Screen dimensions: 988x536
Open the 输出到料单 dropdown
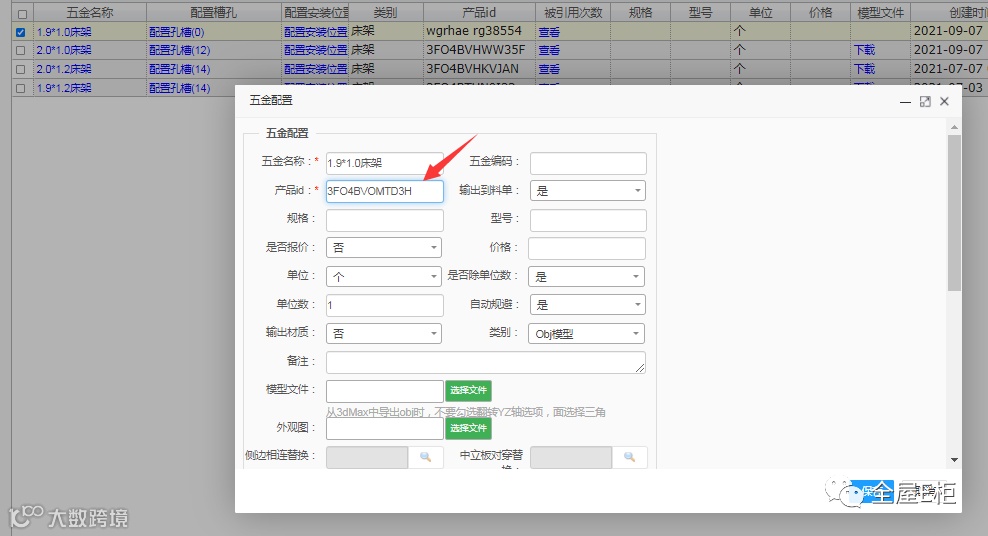588,191
